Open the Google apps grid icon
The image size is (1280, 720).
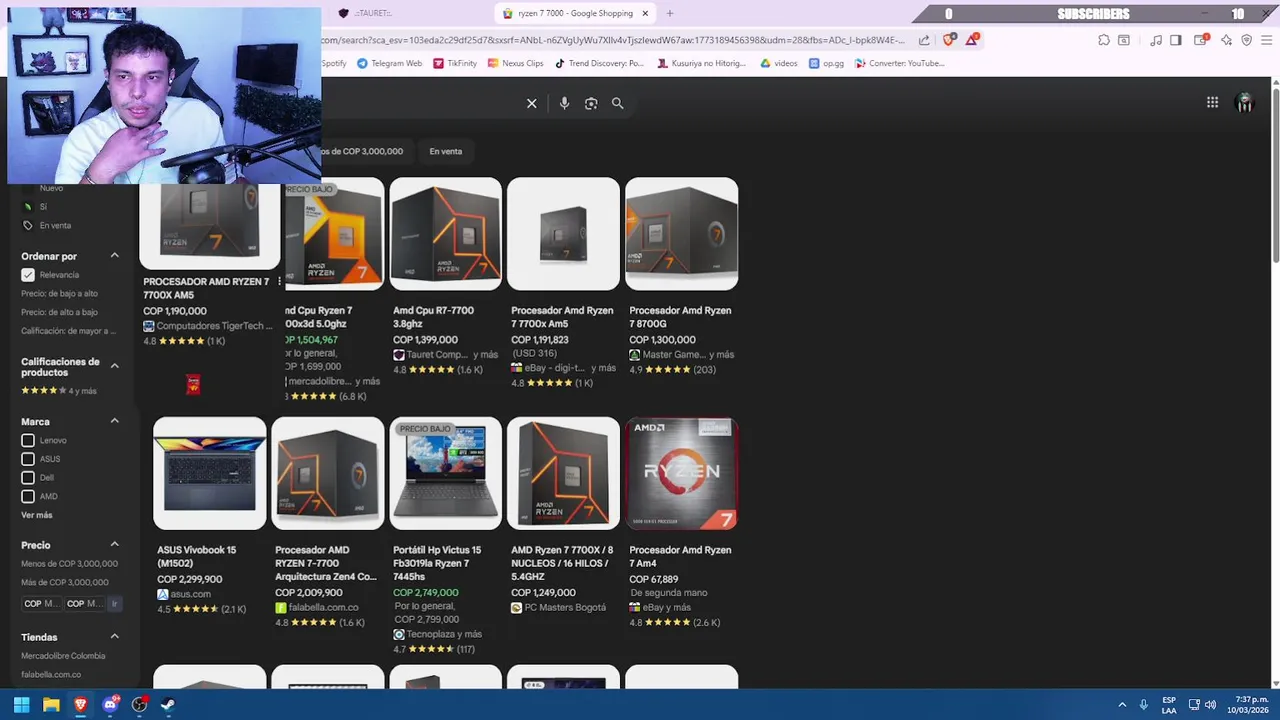click(x=1212, y=102)
